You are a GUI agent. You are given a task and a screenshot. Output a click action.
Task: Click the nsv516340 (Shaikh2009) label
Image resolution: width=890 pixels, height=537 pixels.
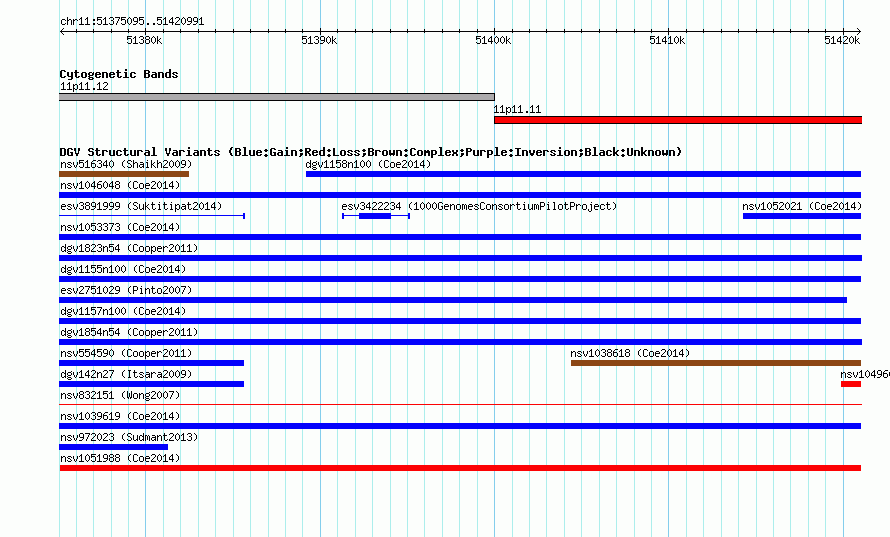pos(126,164)
